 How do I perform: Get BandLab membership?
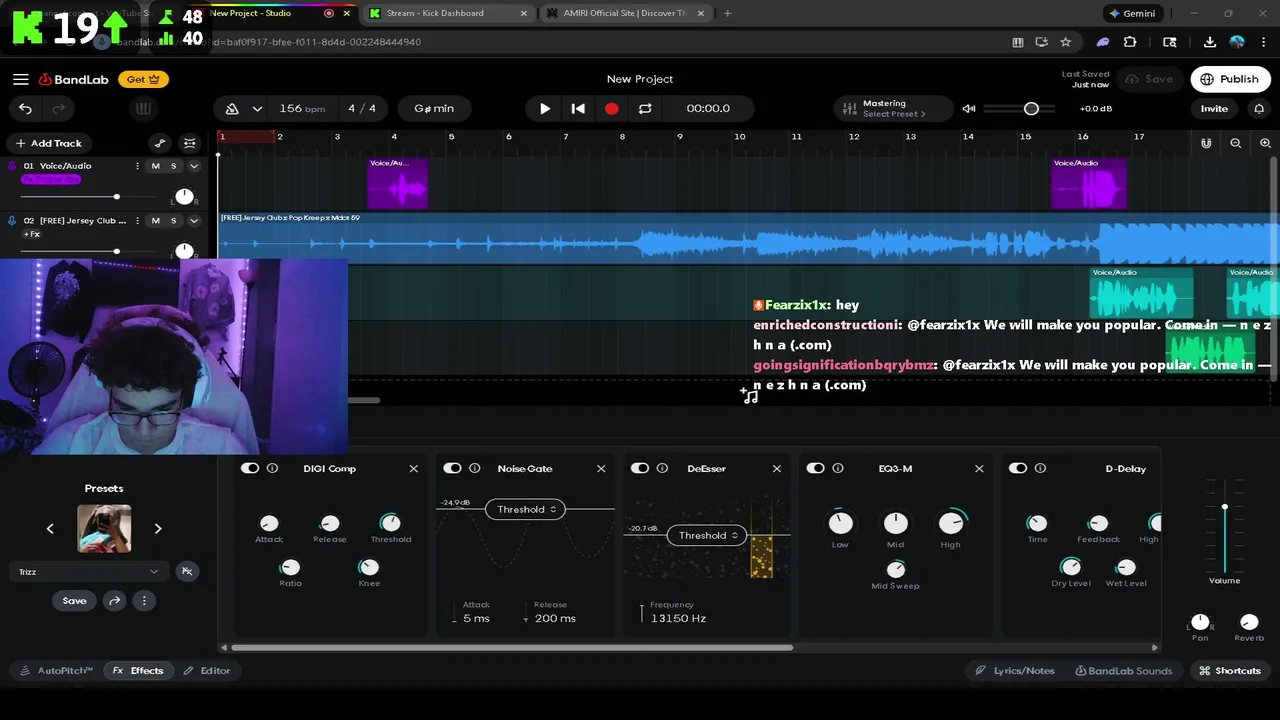[144, 79]
